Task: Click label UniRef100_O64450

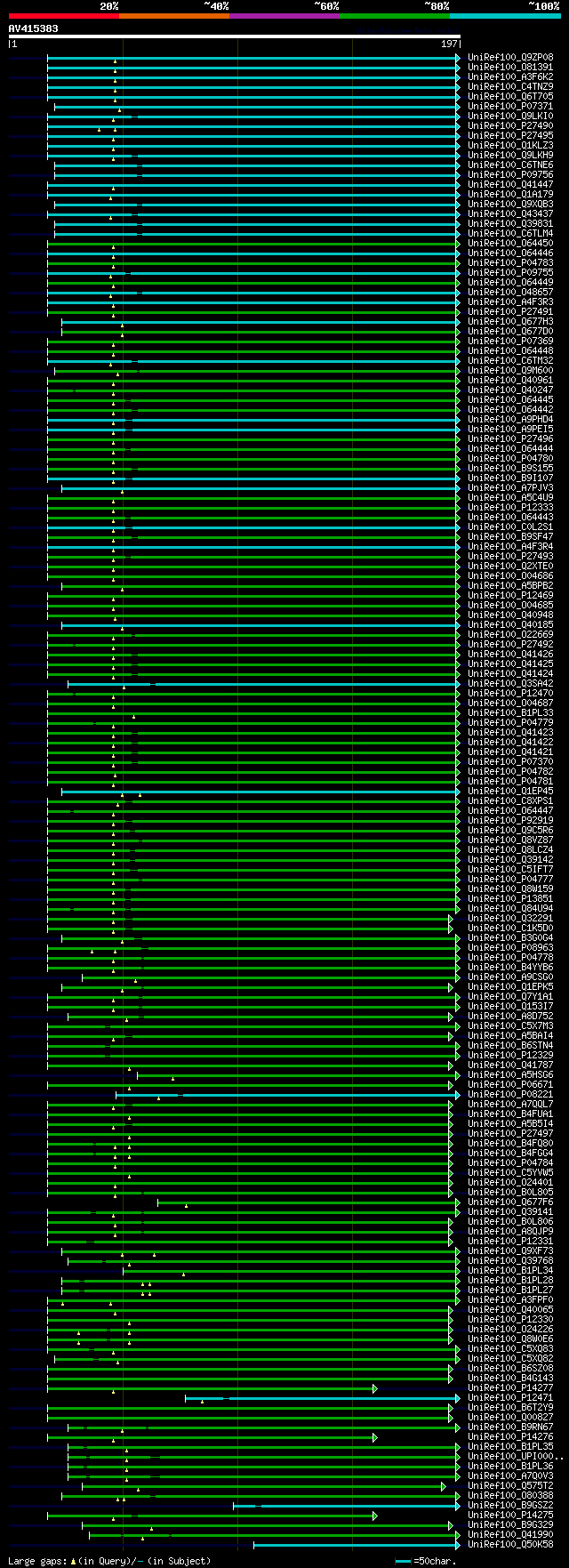Action: coord(510,243)
